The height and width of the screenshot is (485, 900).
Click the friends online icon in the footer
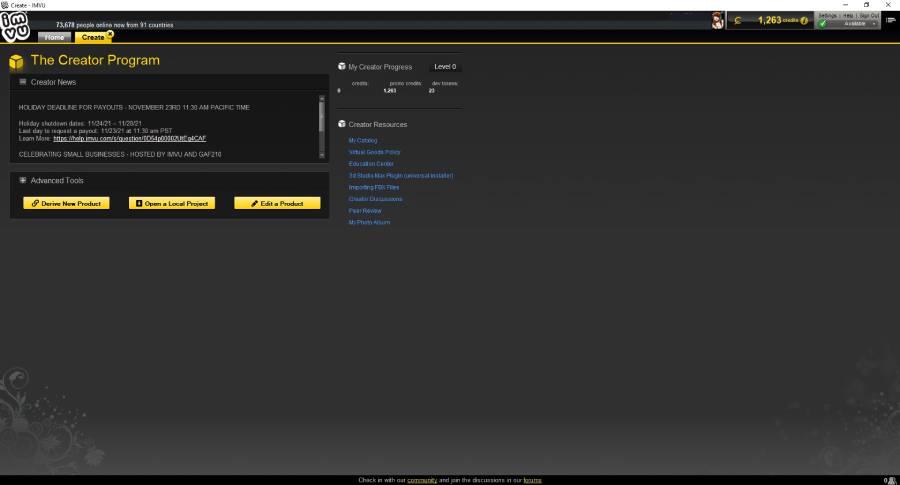[x=891, y=480]
